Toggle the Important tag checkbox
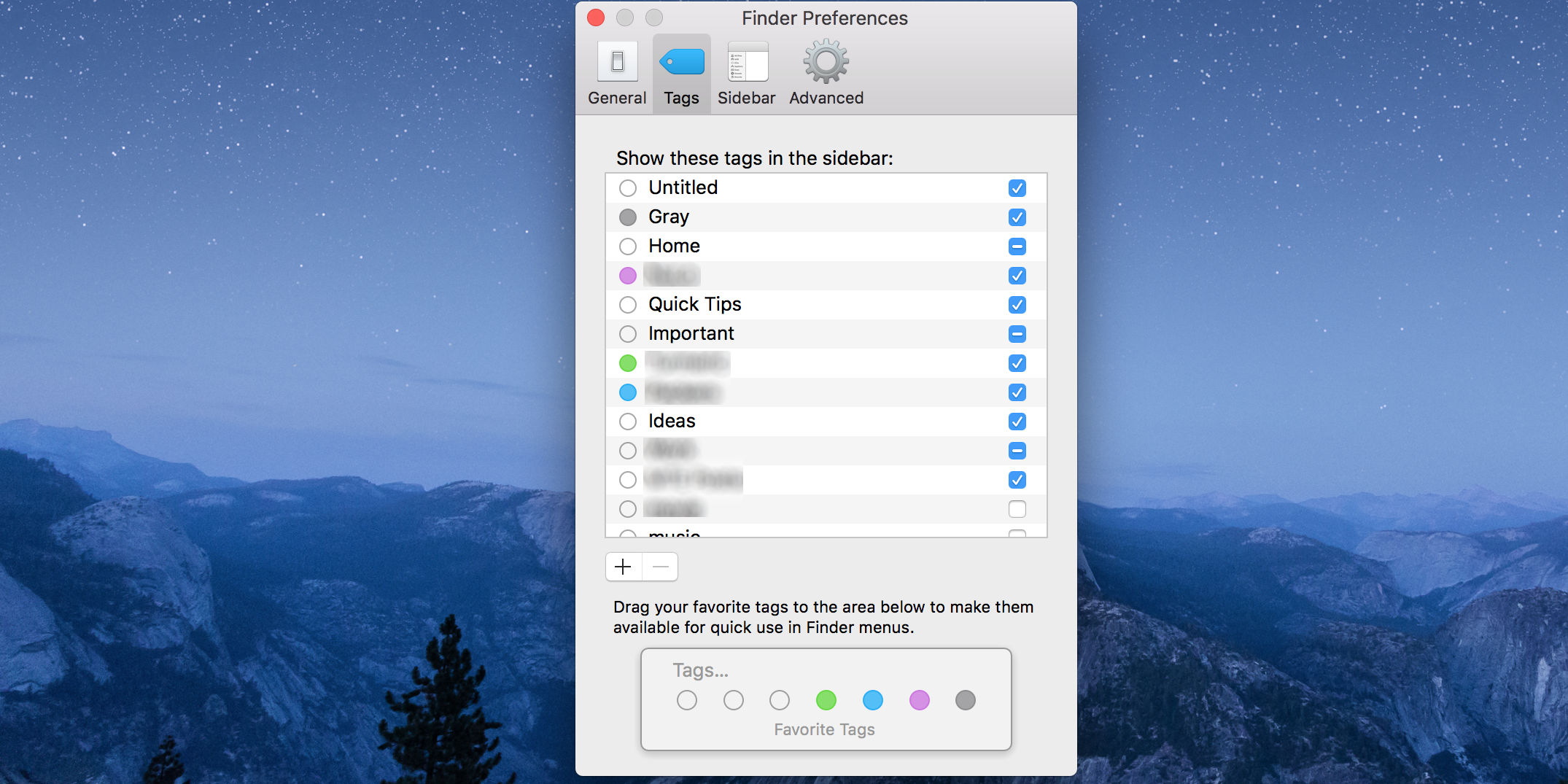The height and width of the screenshot is (784, 1568). [1017, 334]
